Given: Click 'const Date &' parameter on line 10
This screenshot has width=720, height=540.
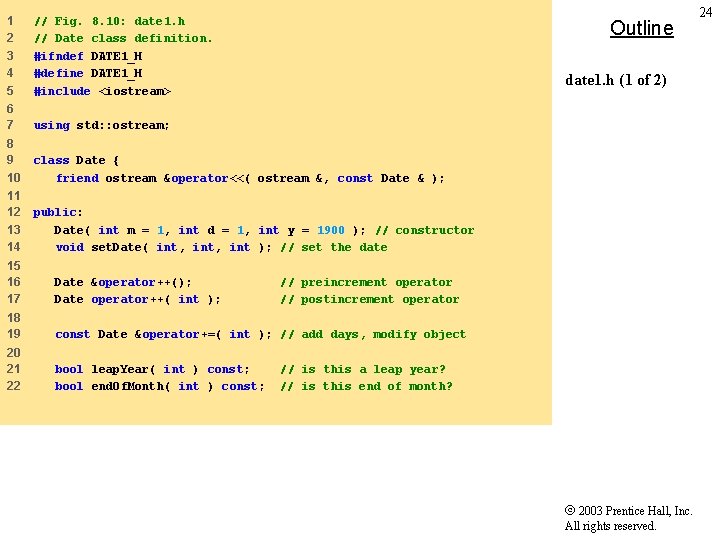Looking at the screenshot, I should [381, 178].
